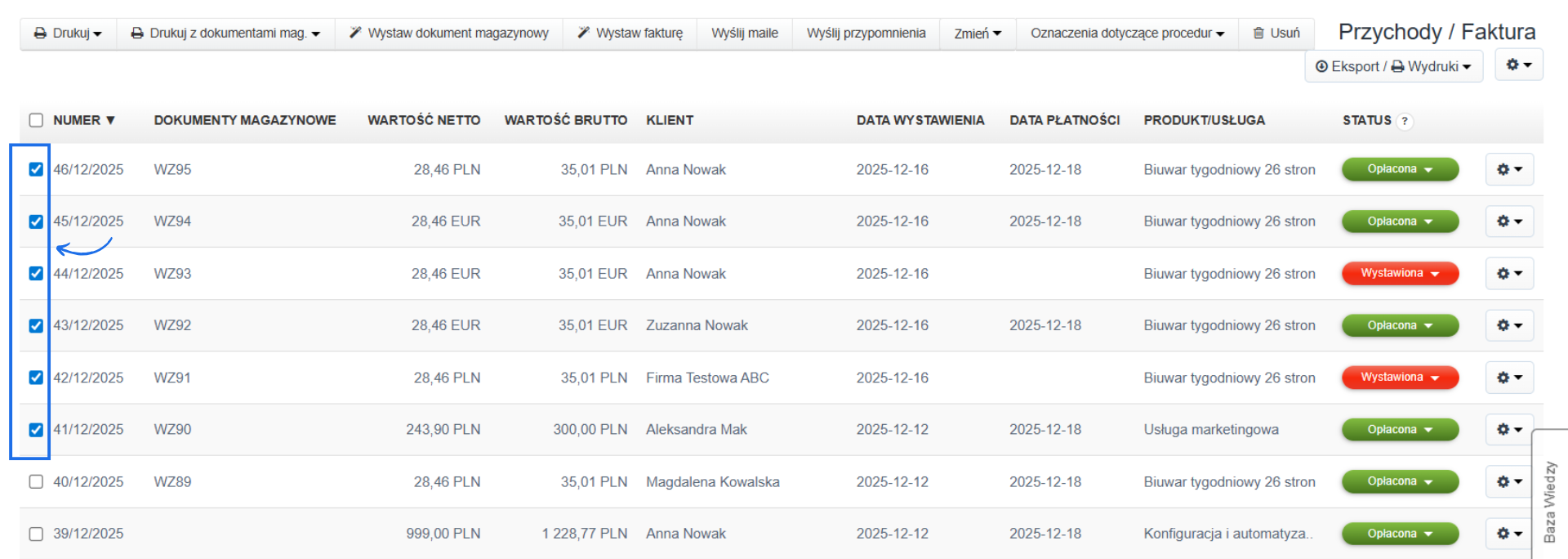Open Oznaczenia dotyczące procedur dropdown
Viewport: 1568px width, 559px height.
(1127, 34)
